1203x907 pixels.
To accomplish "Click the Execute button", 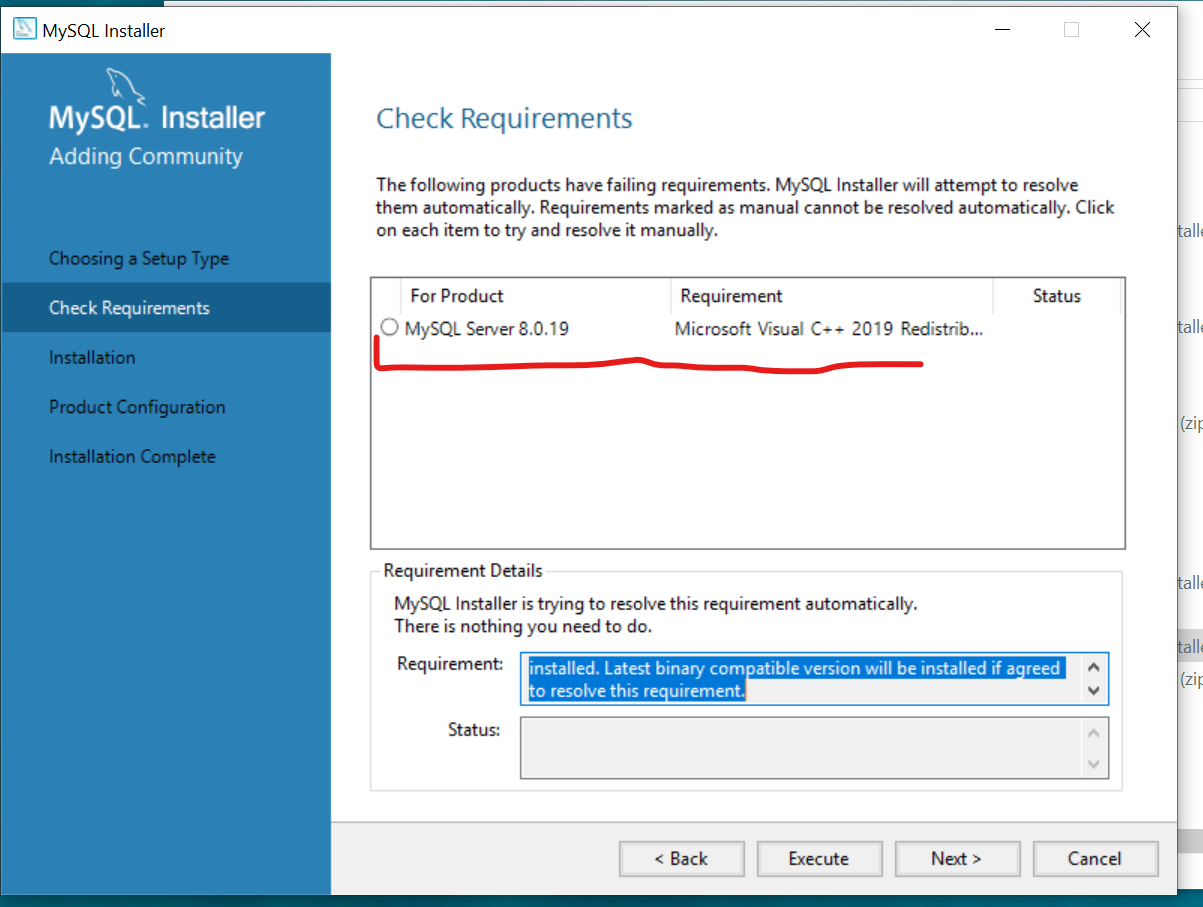I will [819, 858].
